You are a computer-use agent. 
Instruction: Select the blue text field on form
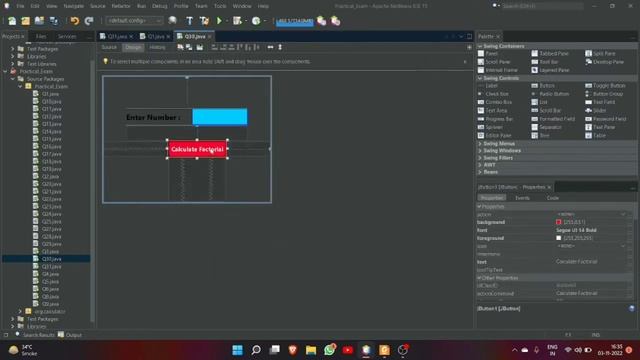pos(220,117)
